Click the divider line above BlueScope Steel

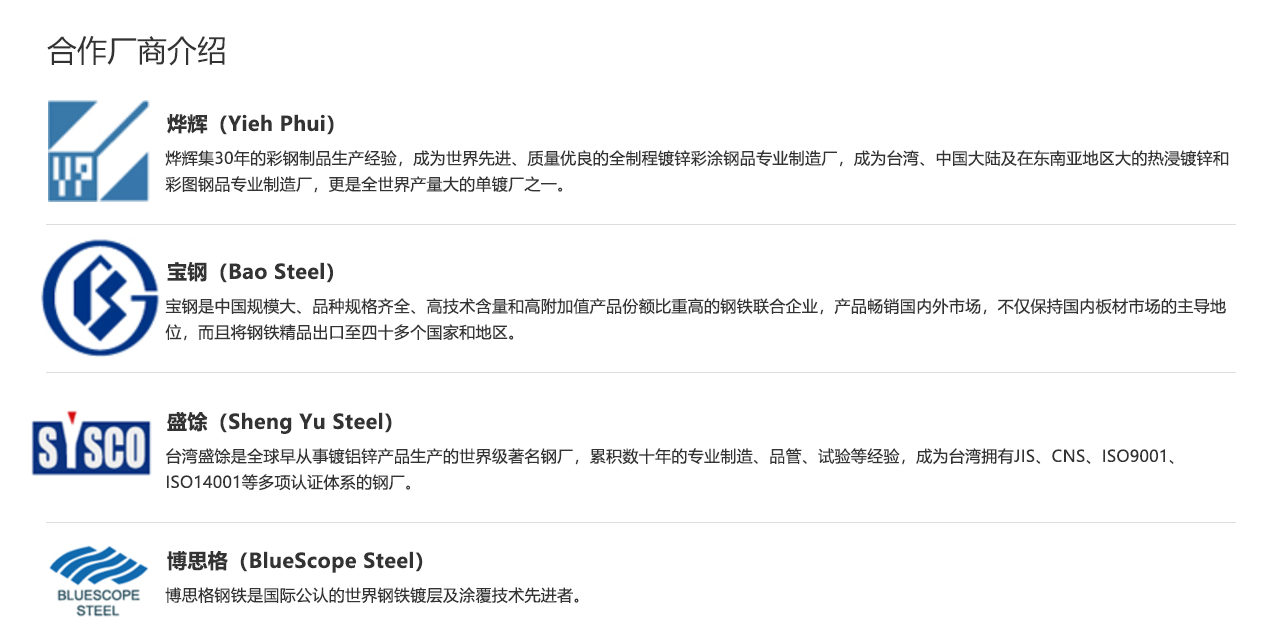(640, 522)
